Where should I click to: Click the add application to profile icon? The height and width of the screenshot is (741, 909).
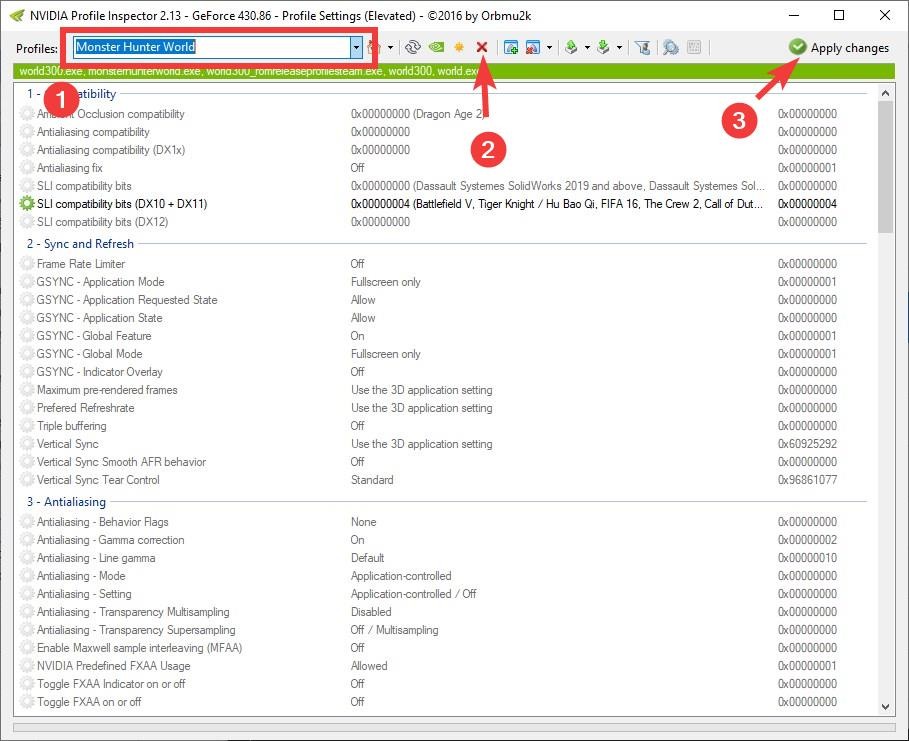[511, 47]
